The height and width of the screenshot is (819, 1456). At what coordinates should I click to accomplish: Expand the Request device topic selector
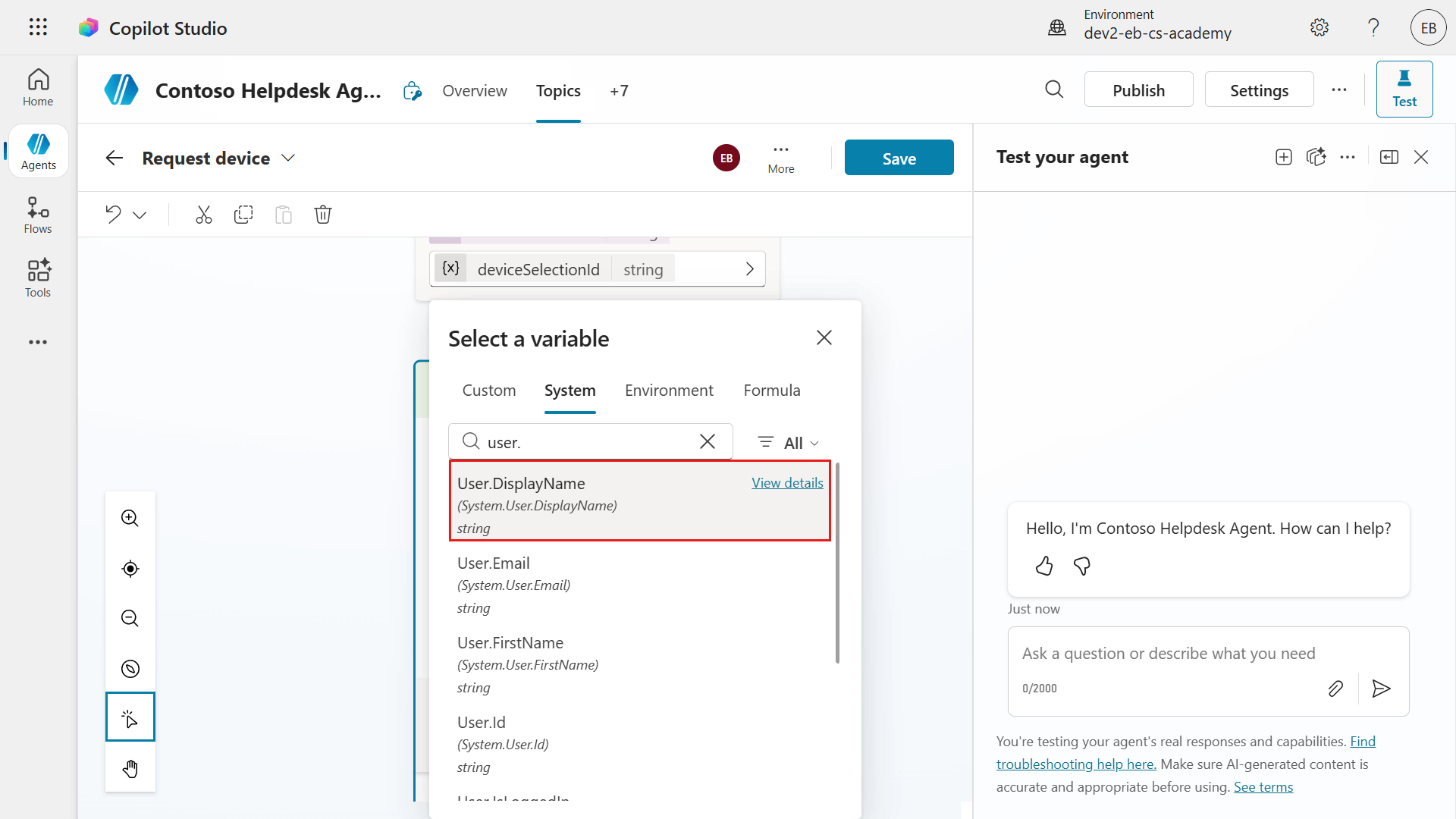pyautogui.click(x=288, y=158)
